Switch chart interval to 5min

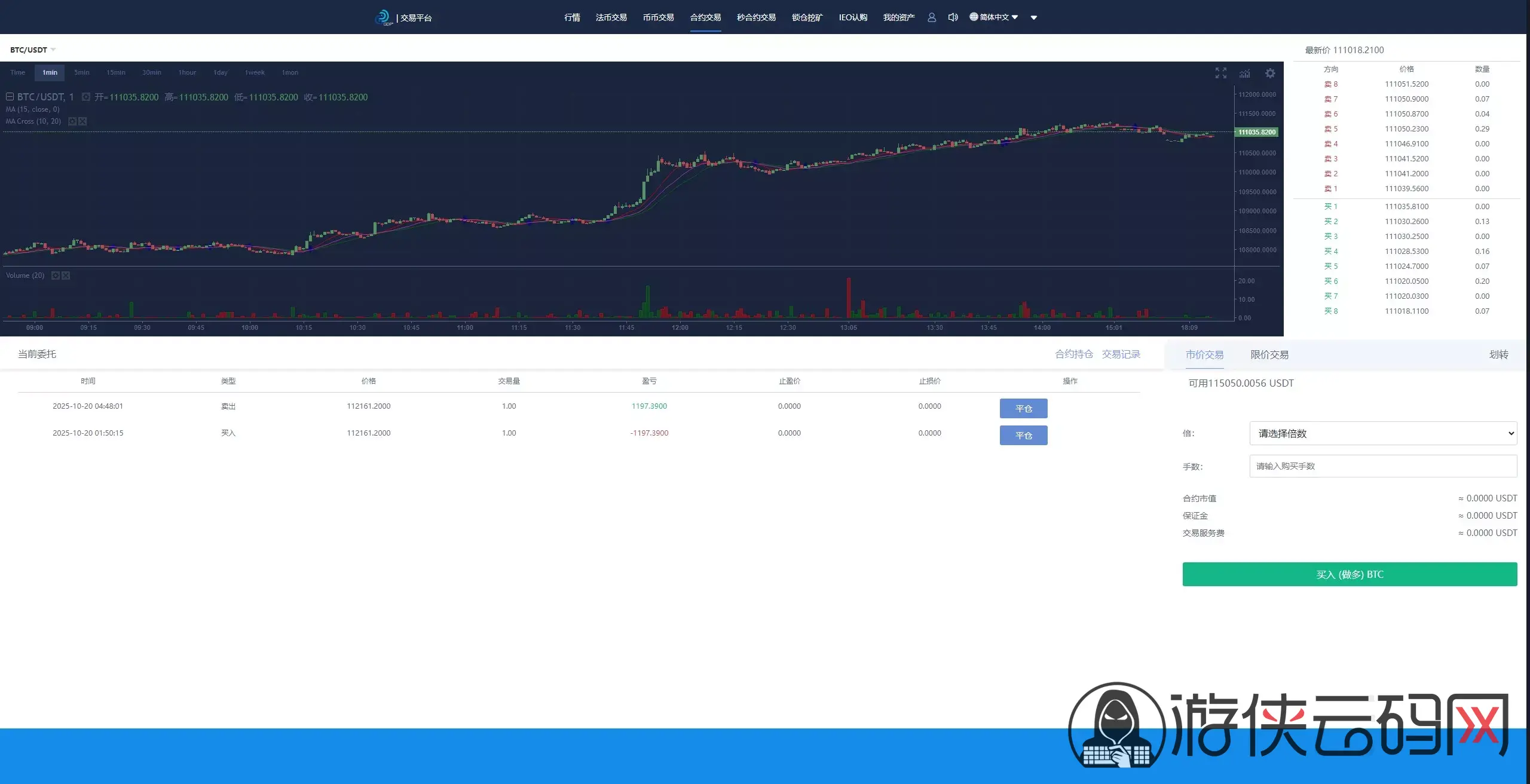pos(81,72)
